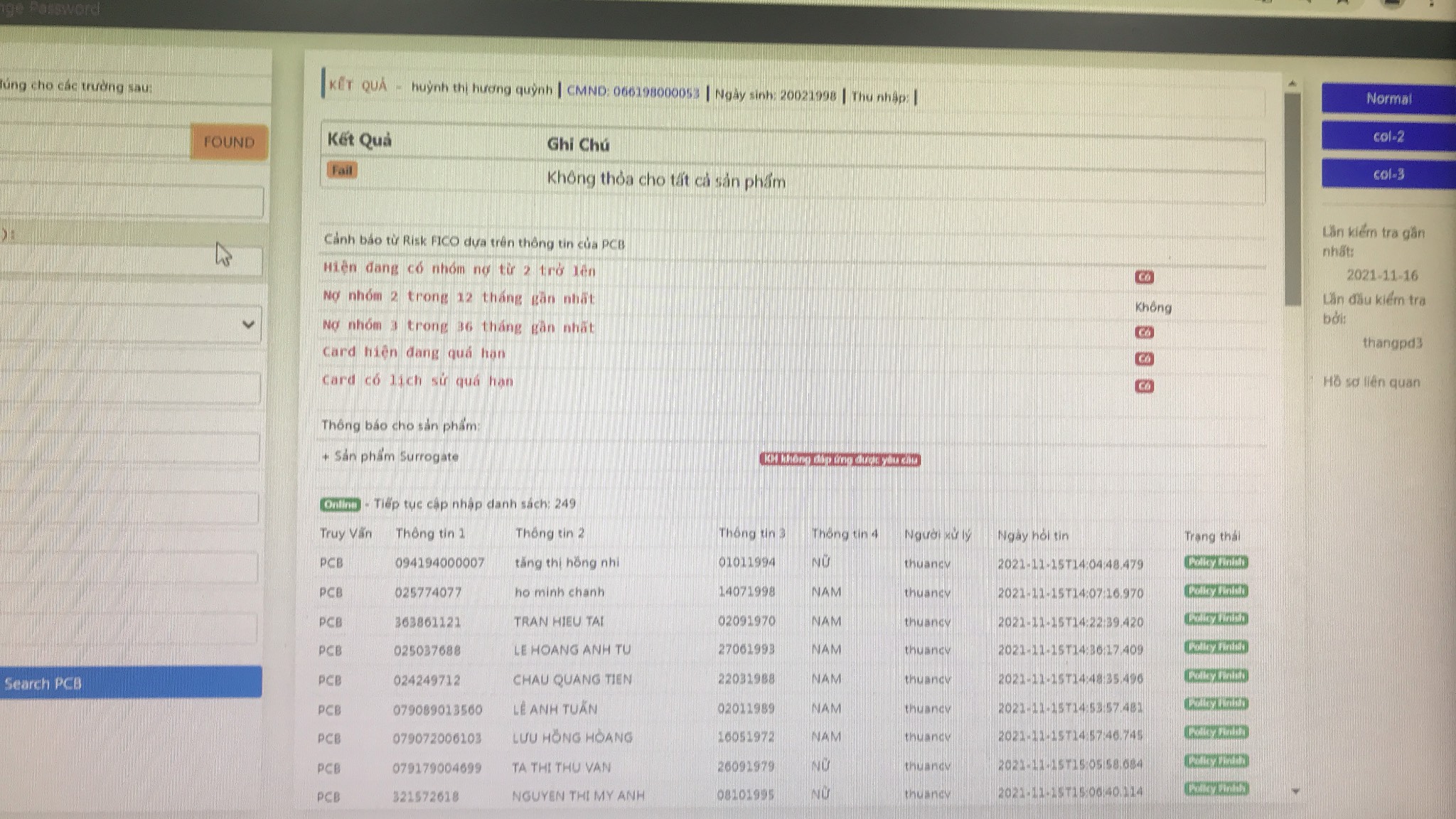Click the input field with the mouse cursor
Screen dimensions: 1456x819
(132, 261)
